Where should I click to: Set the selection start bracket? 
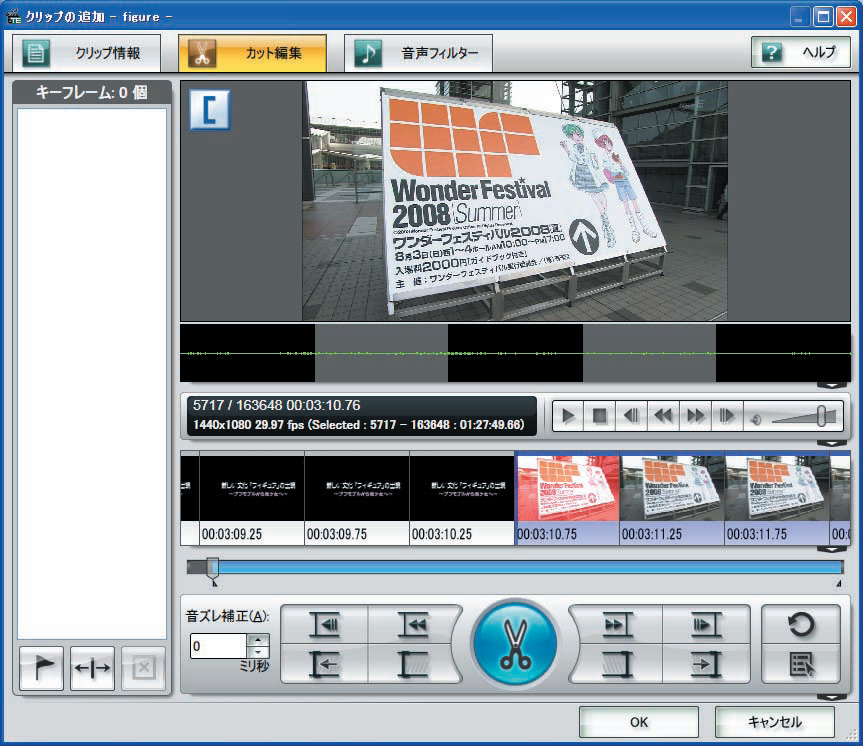[414, 664]
